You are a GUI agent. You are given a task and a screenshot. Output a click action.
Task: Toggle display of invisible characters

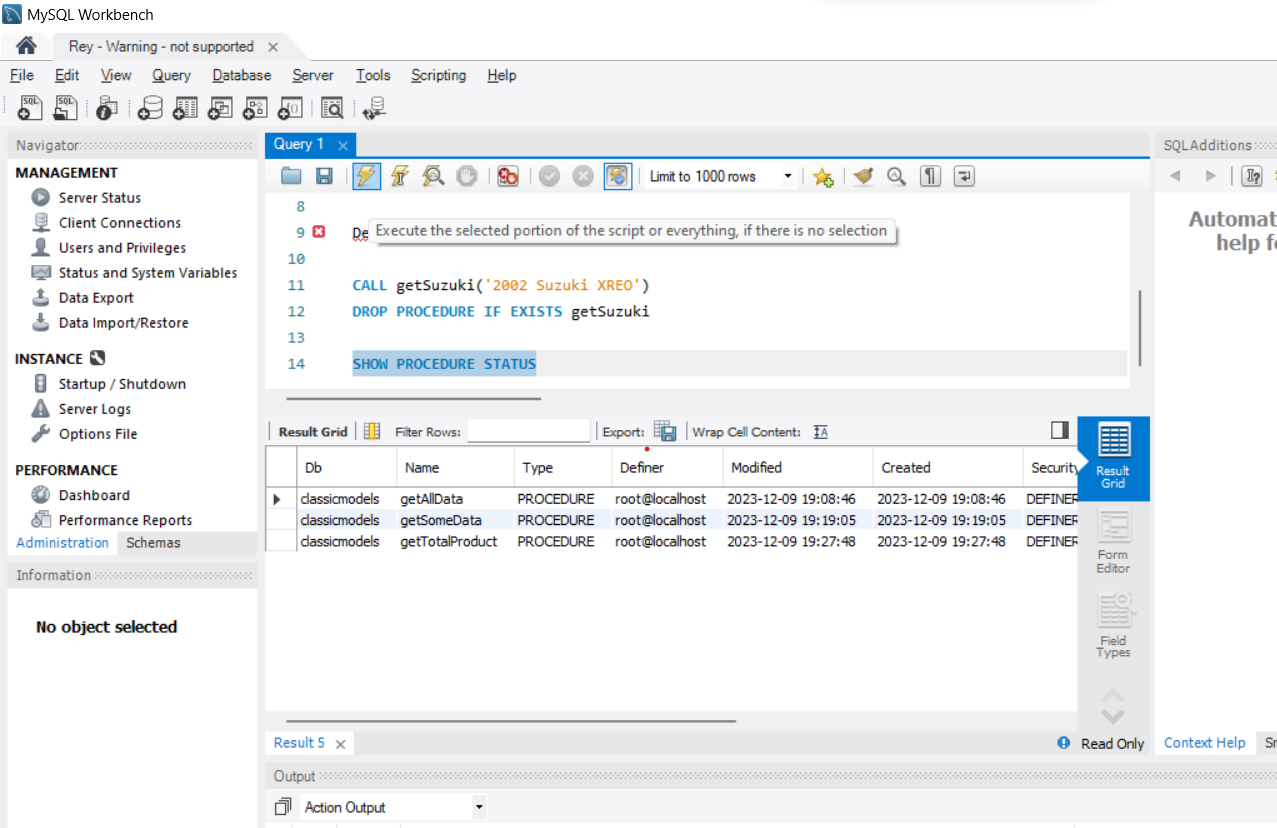click(x=930, y=176)
